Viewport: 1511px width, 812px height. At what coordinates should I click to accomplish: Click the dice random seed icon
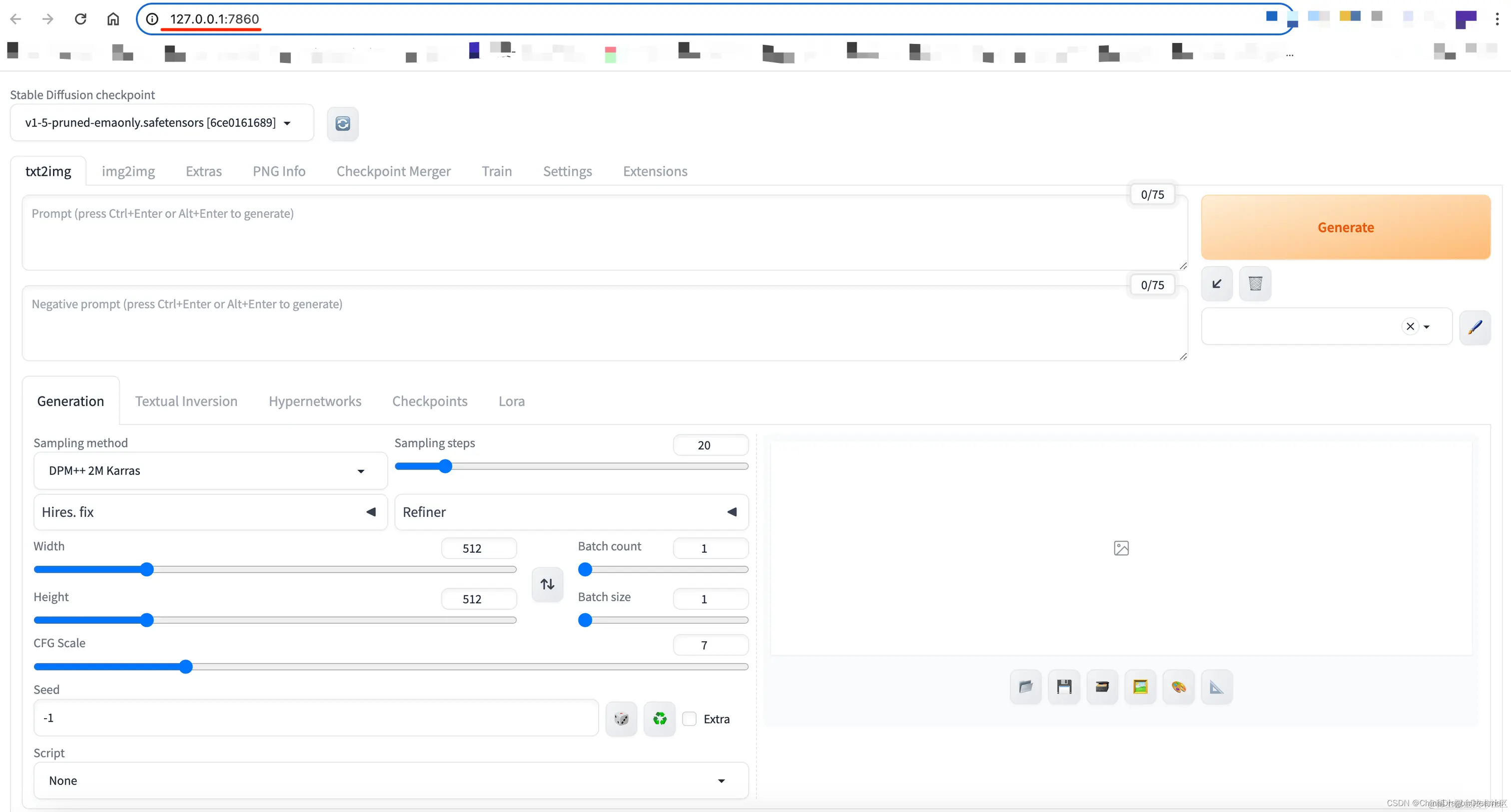[621, 718]
